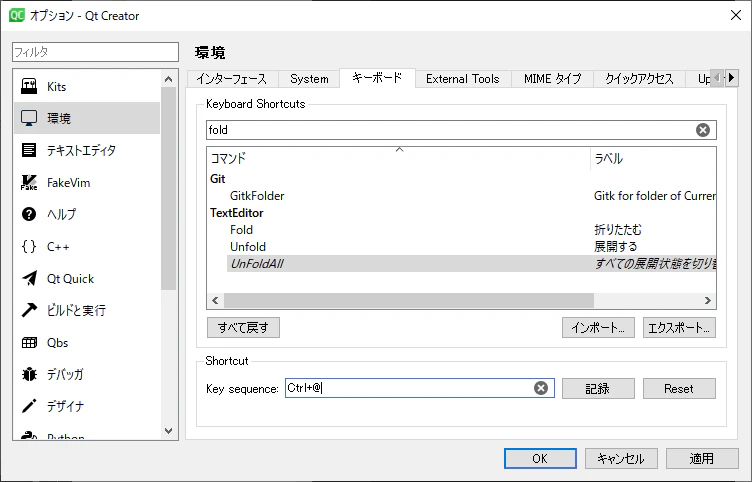The image size is (752, 482).
Task: Click the horizontal scrollbar thumb in shortcuts list
Action: 409,301
